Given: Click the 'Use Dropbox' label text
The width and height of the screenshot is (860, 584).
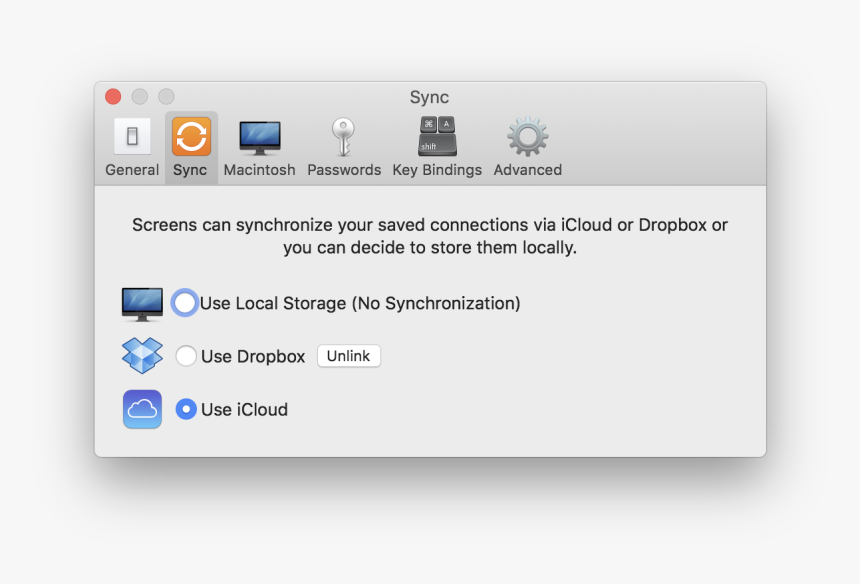Looking at the screenshot, I should coord(253,356).
